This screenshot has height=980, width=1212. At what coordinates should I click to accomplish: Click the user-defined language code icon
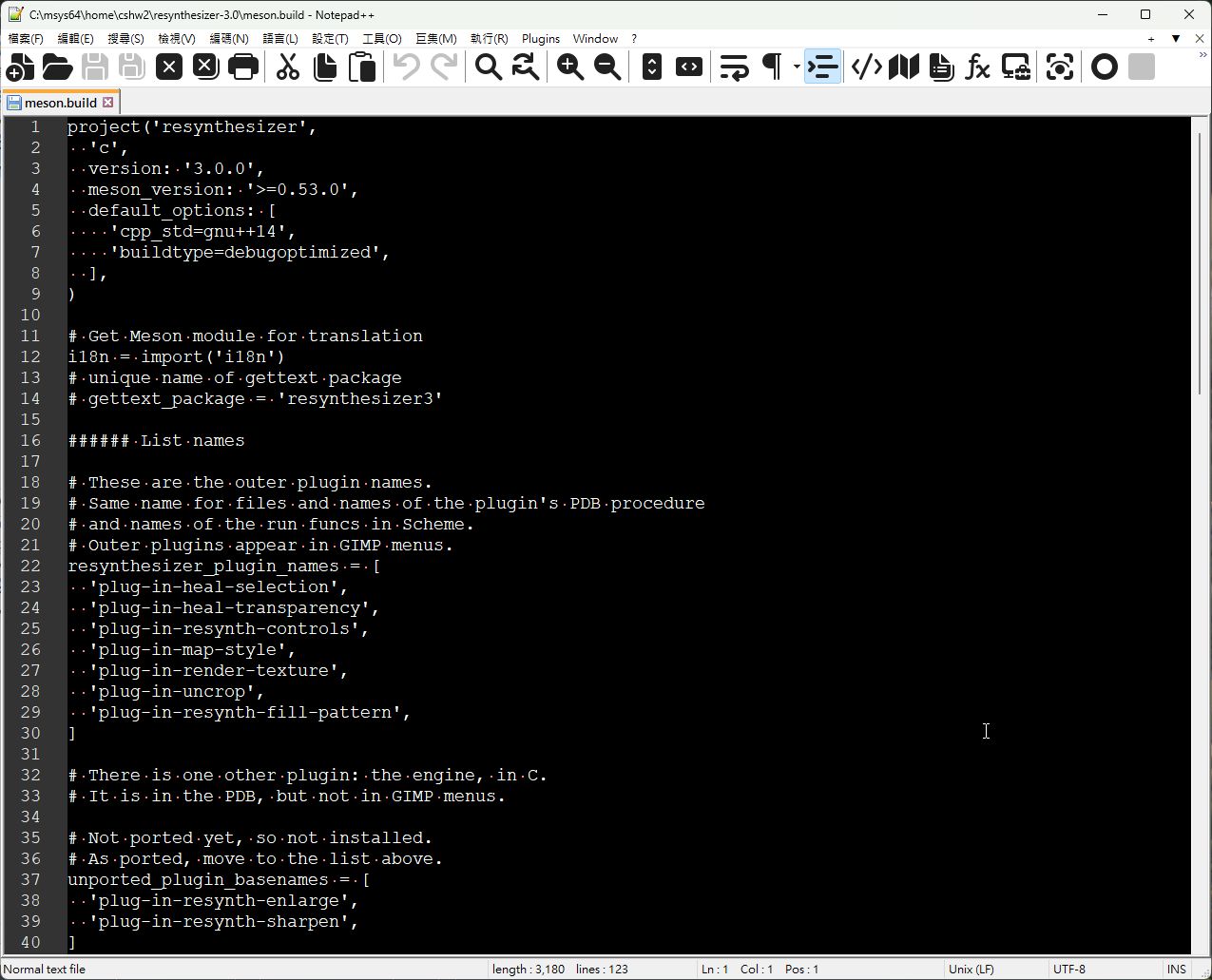coord(866,67)
